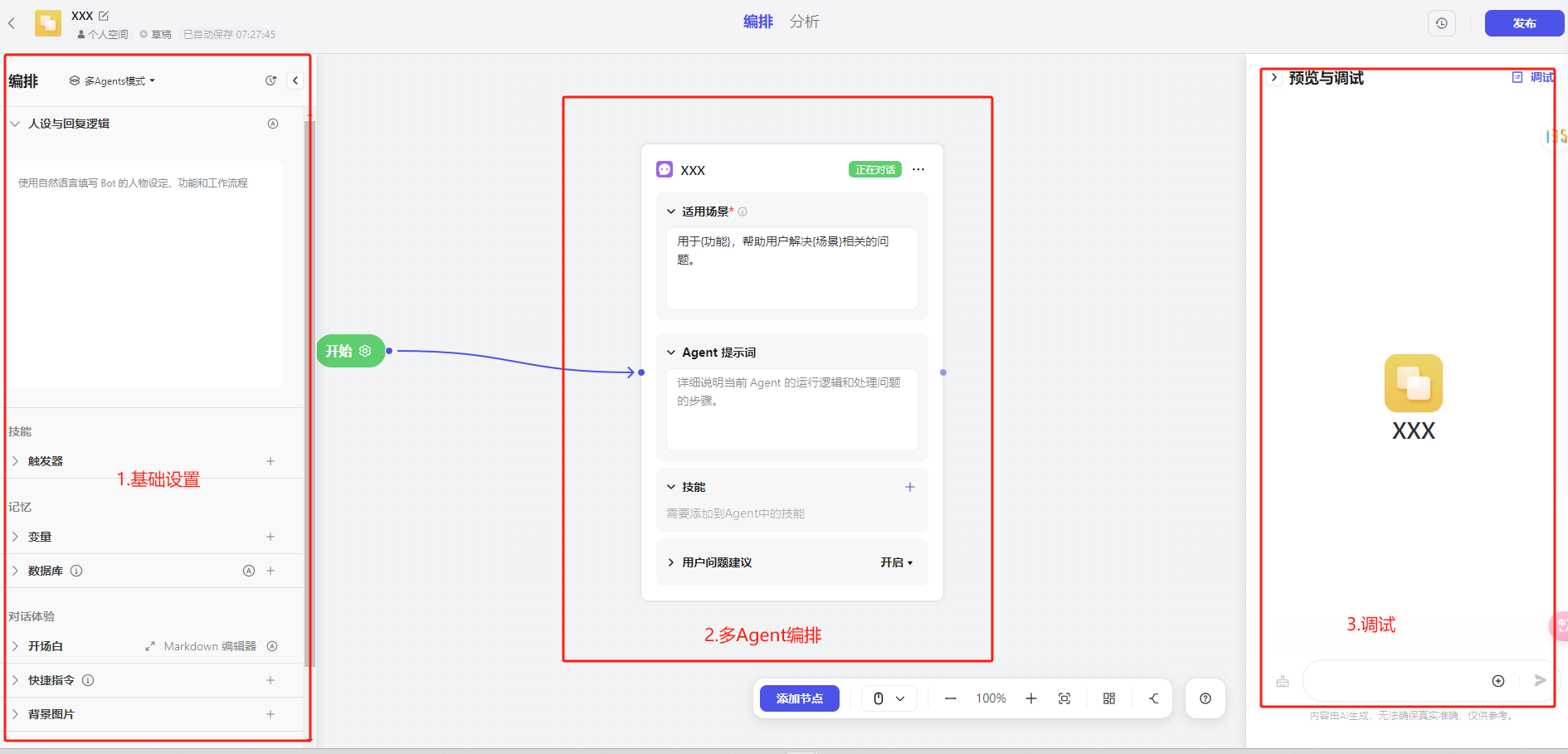
Task: Expand the 触发器 section
Action: tap(15, 461)
